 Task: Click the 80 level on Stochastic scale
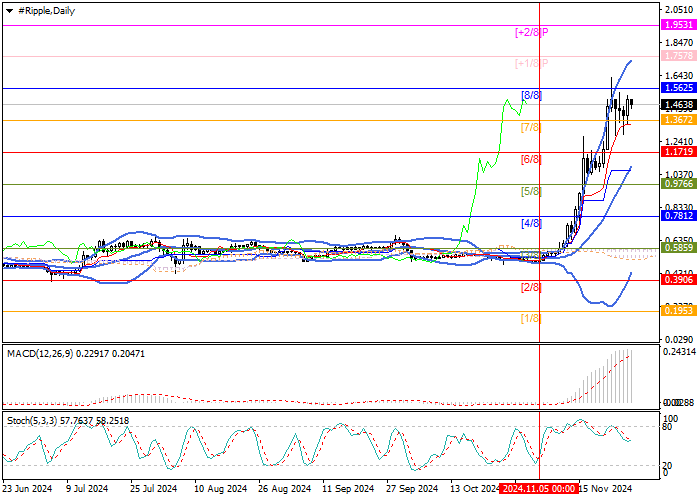(x=668, y=426)
